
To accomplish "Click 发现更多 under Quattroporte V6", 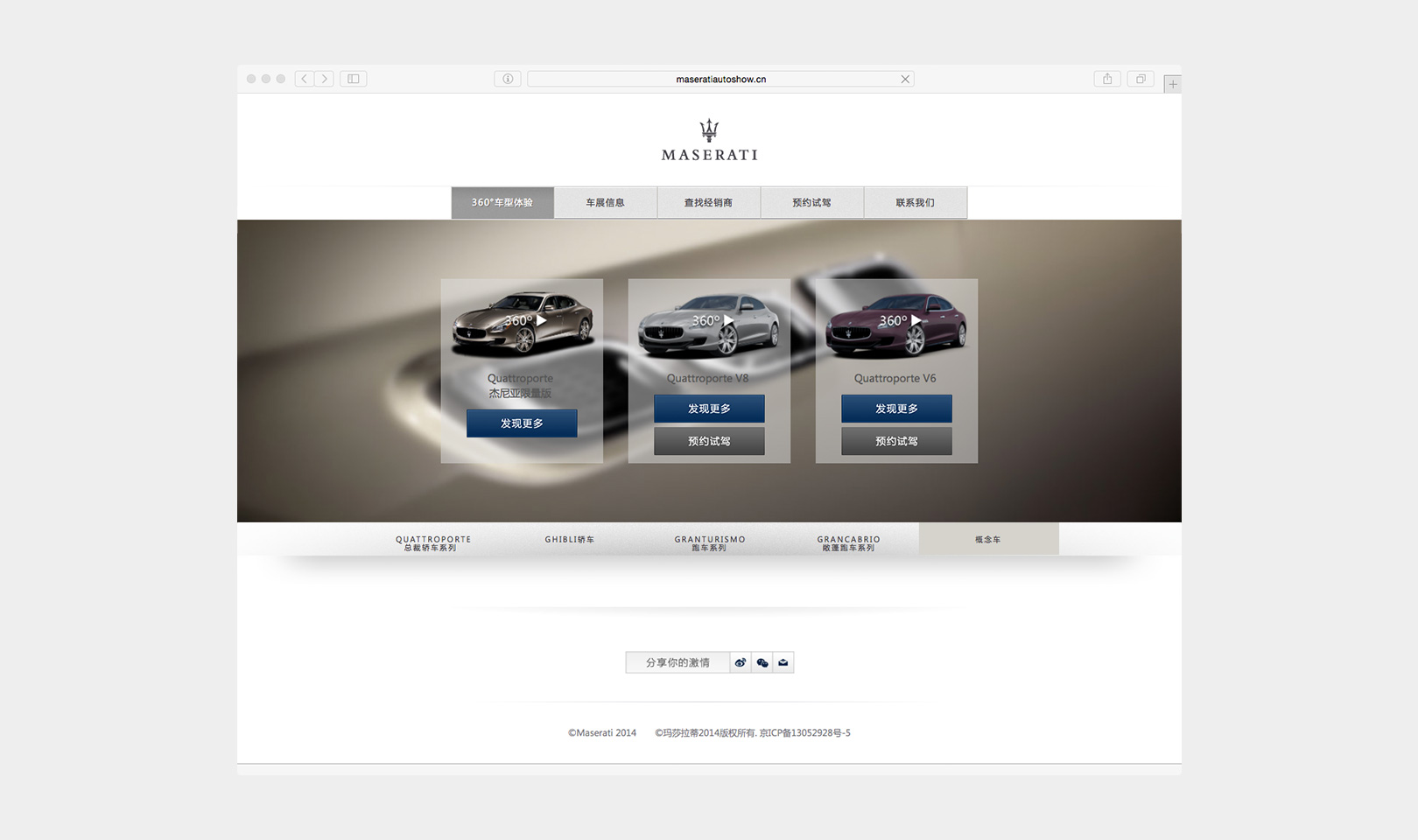I will pyautogui.click(x=896, y=409).
